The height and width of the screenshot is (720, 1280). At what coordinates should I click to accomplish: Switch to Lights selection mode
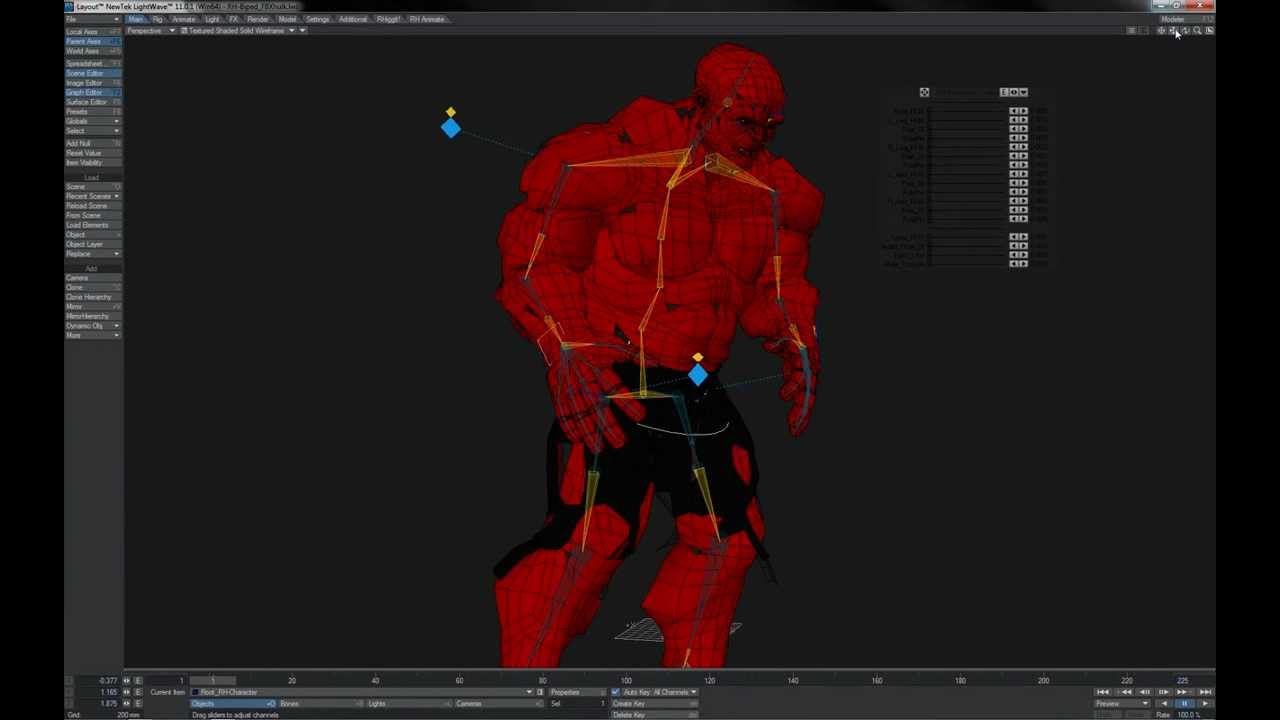(x=408, y=704)
